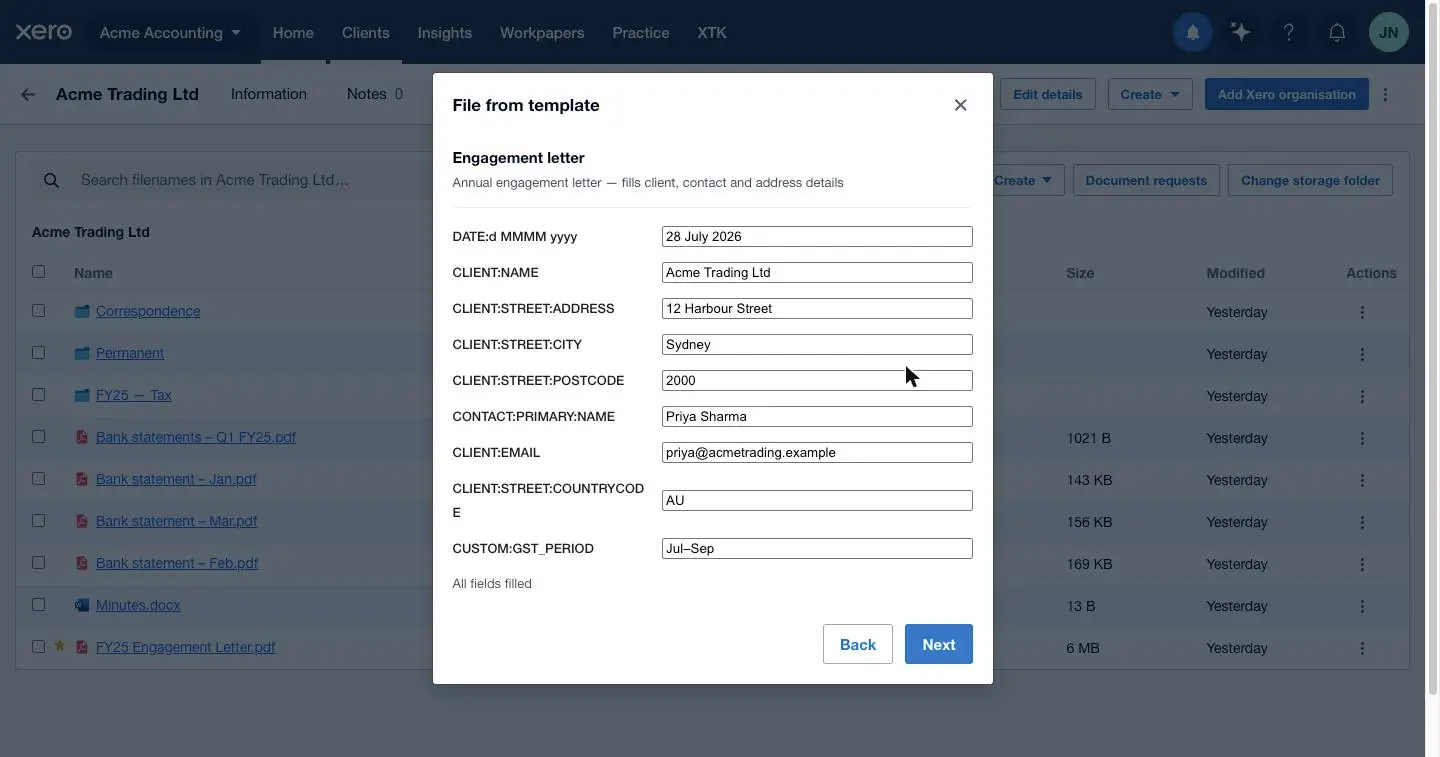Open actions menu for FY25 Engagement Letter.pdf
Viewport: 1440px width, 757px height.
[x=1362, y=648]
